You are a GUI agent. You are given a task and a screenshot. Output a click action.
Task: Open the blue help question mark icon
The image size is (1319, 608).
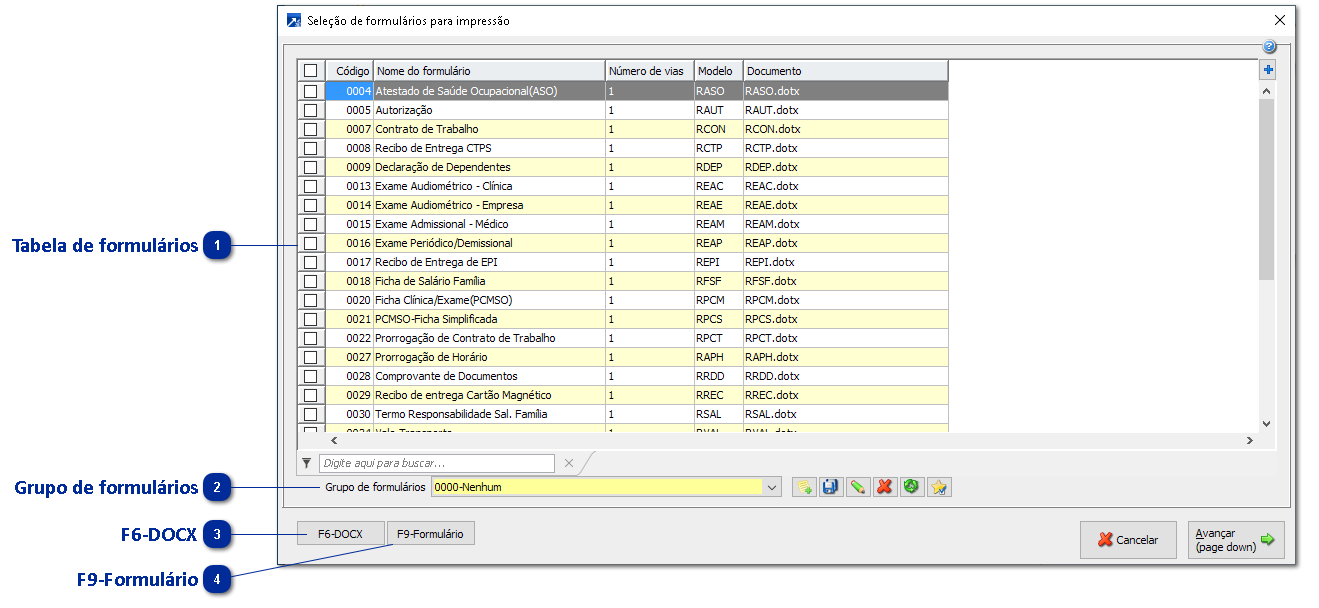[1269, 47]
